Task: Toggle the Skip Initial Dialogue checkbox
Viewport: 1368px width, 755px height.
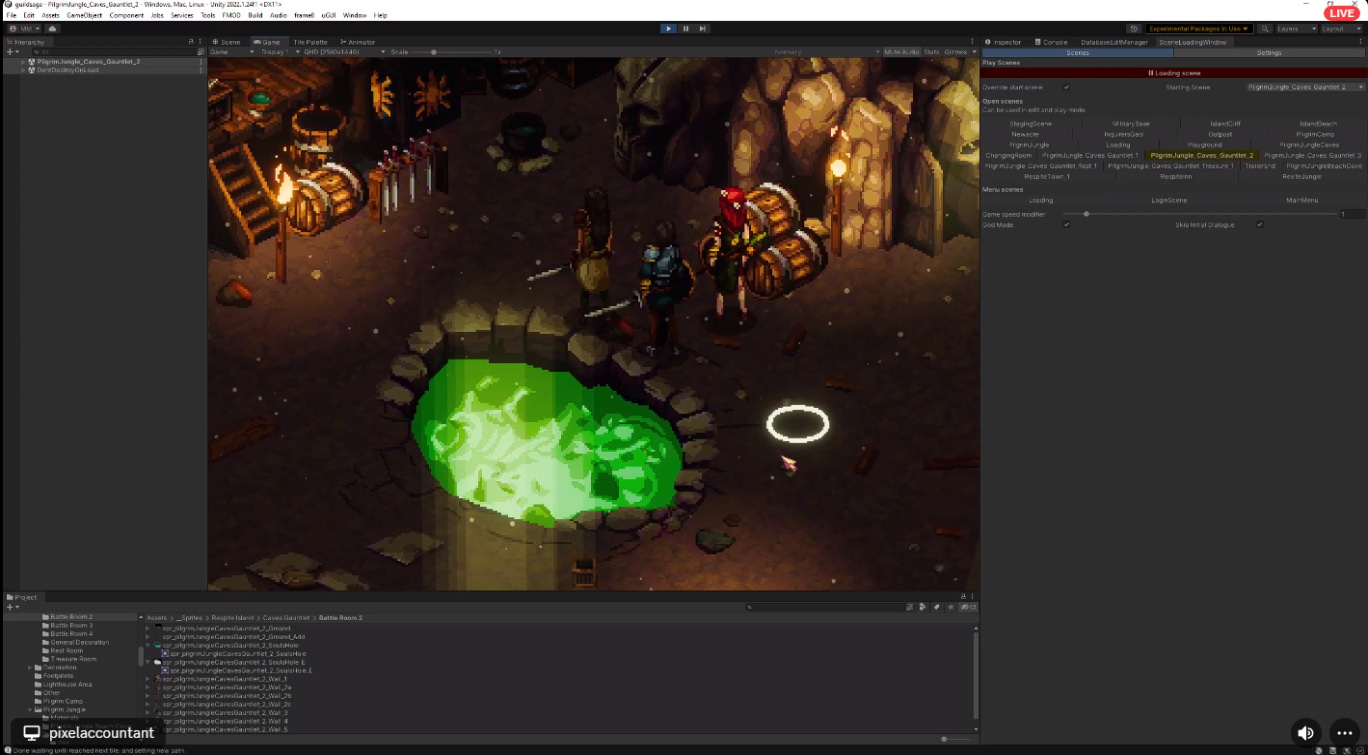Action: click(1259, 224)
